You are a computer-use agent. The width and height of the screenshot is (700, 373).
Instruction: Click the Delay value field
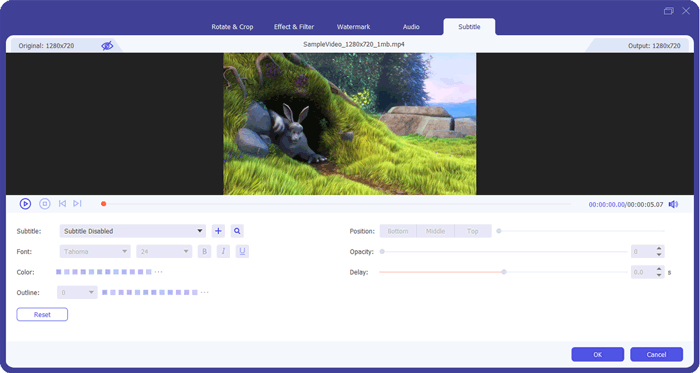[x=642, y=272]
